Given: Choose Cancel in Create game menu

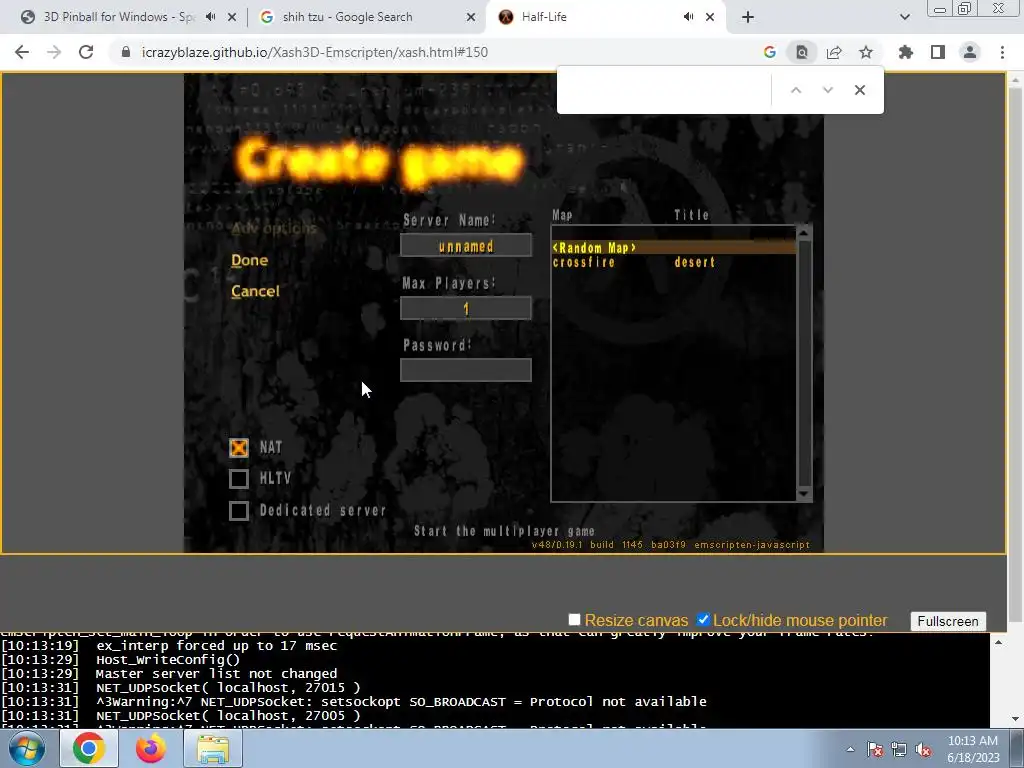Looking at the screenshot, I should pyautogui.click(x=255, y=291).
